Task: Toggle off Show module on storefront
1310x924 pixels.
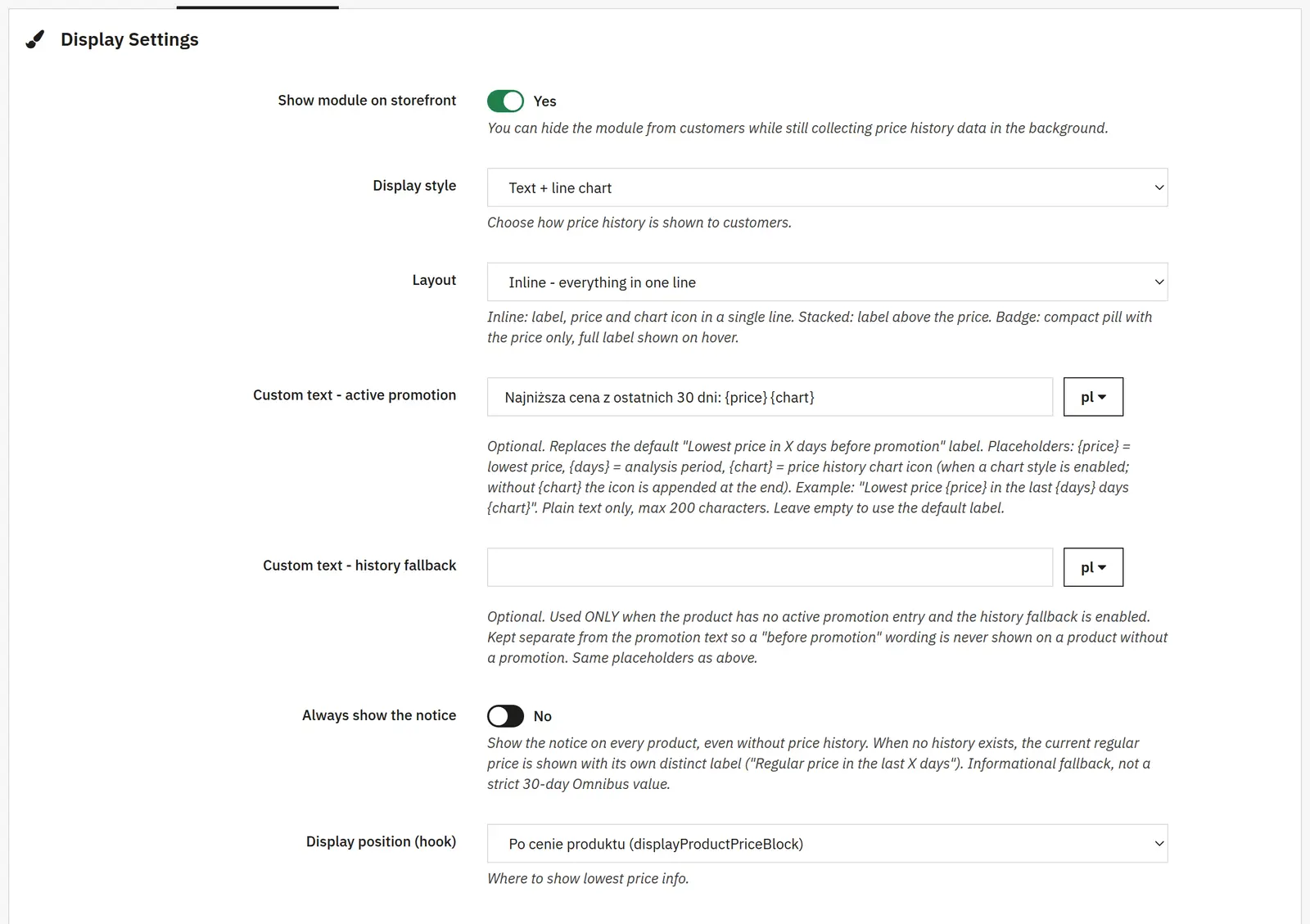Action: (x=505, y=101)
